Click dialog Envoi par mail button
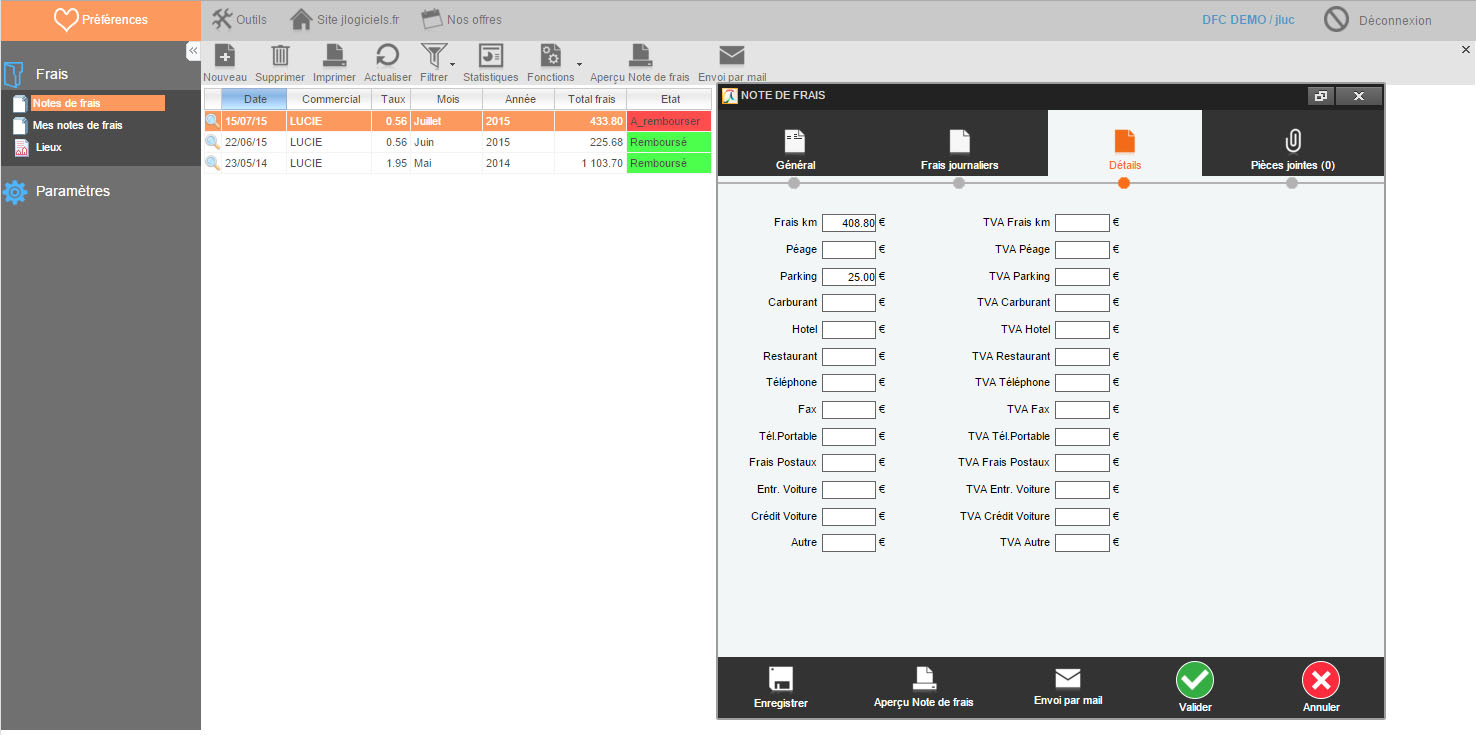 coord(1068,687)
